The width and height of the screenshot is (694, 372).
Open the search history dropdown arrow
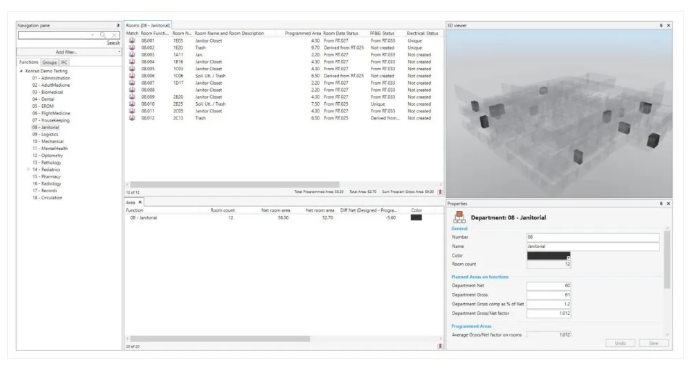(93, 35)
